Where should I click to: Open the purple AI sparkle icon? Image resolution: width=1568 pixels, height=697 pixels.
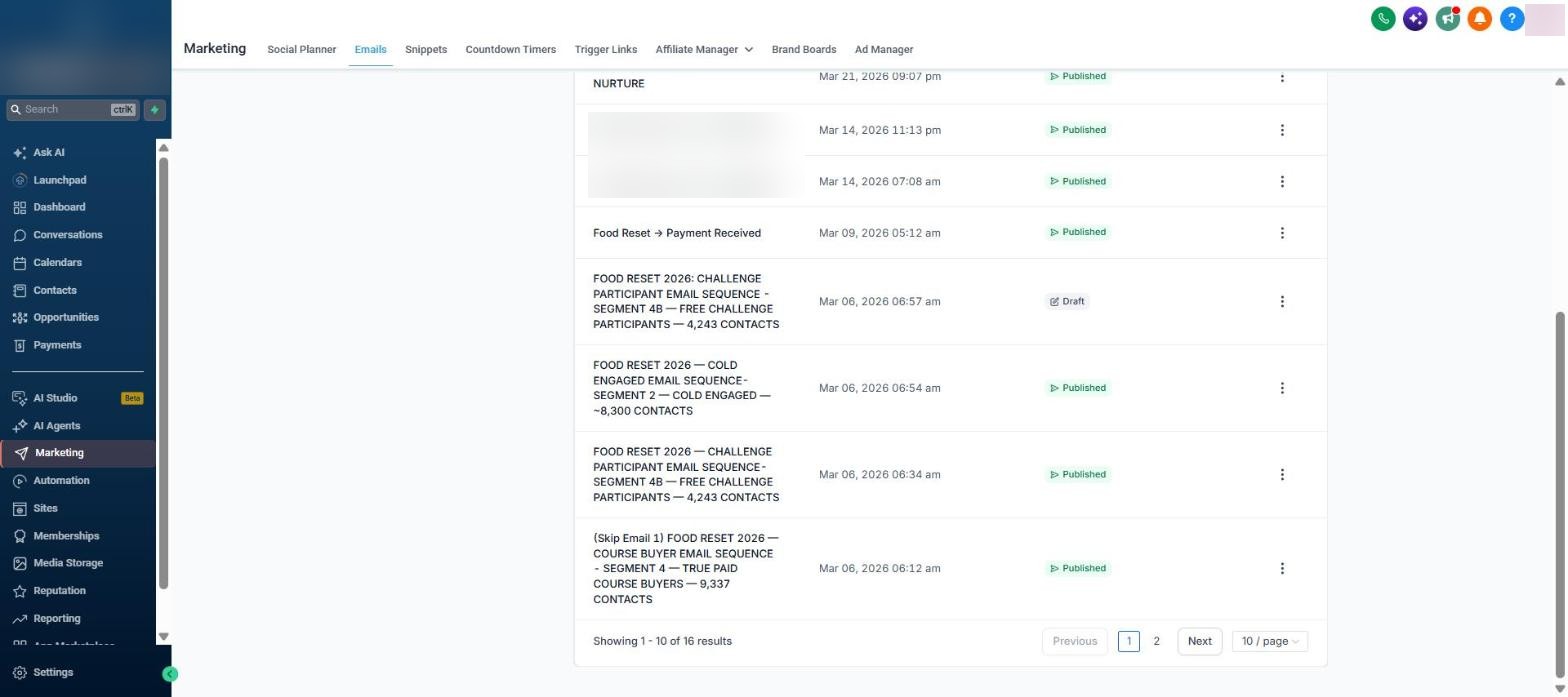[x=1415, y=18]
